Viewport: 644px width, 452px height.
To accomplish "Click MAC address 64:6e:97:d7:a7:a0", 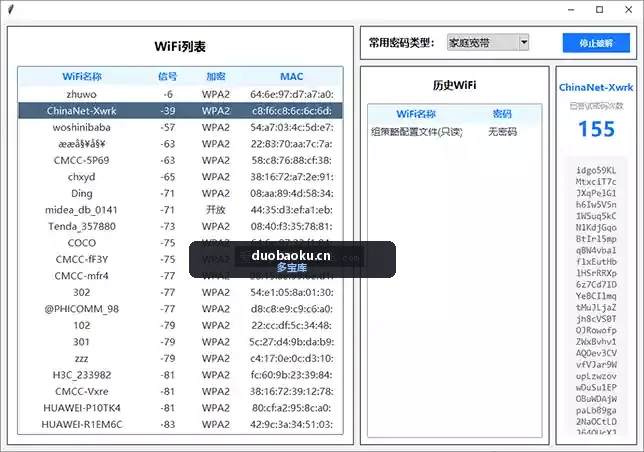I will (x=292, y=94).
